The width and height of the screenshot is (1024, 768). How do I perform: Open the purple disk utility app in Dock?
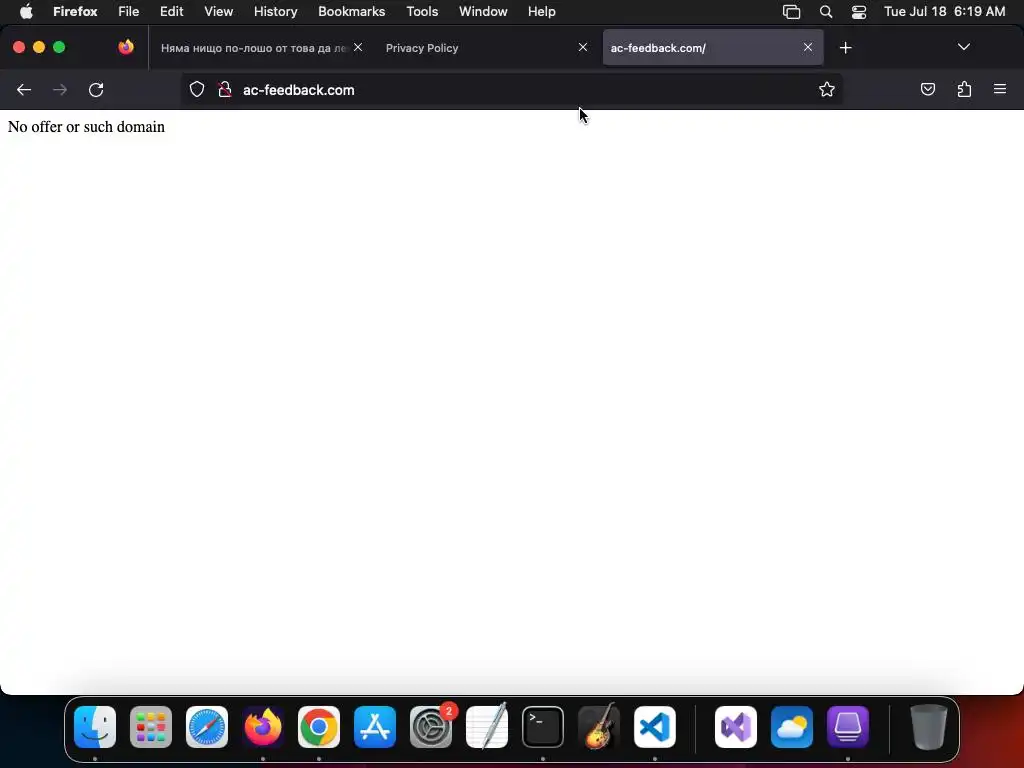(x=848, y=727)
